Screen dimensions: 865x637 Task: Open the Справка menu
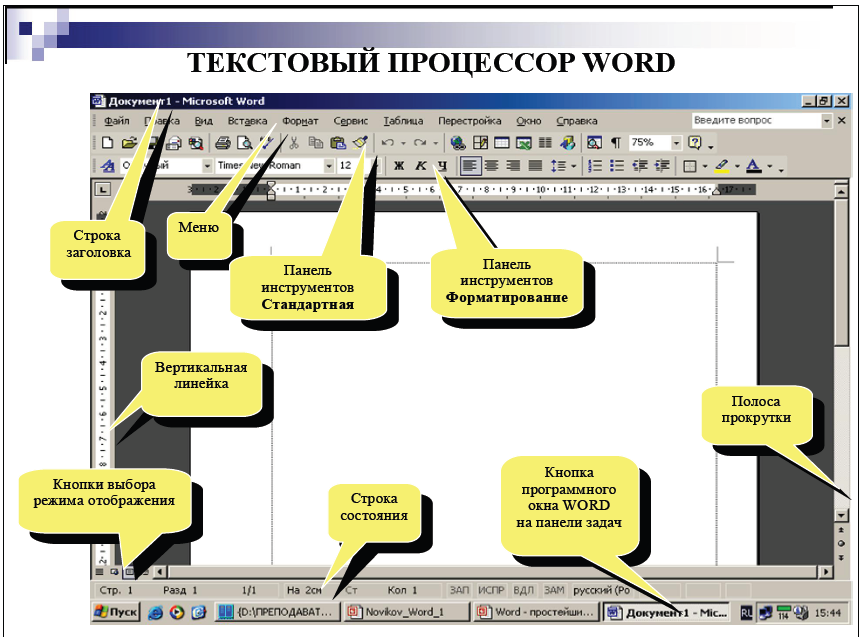(576, 121)
